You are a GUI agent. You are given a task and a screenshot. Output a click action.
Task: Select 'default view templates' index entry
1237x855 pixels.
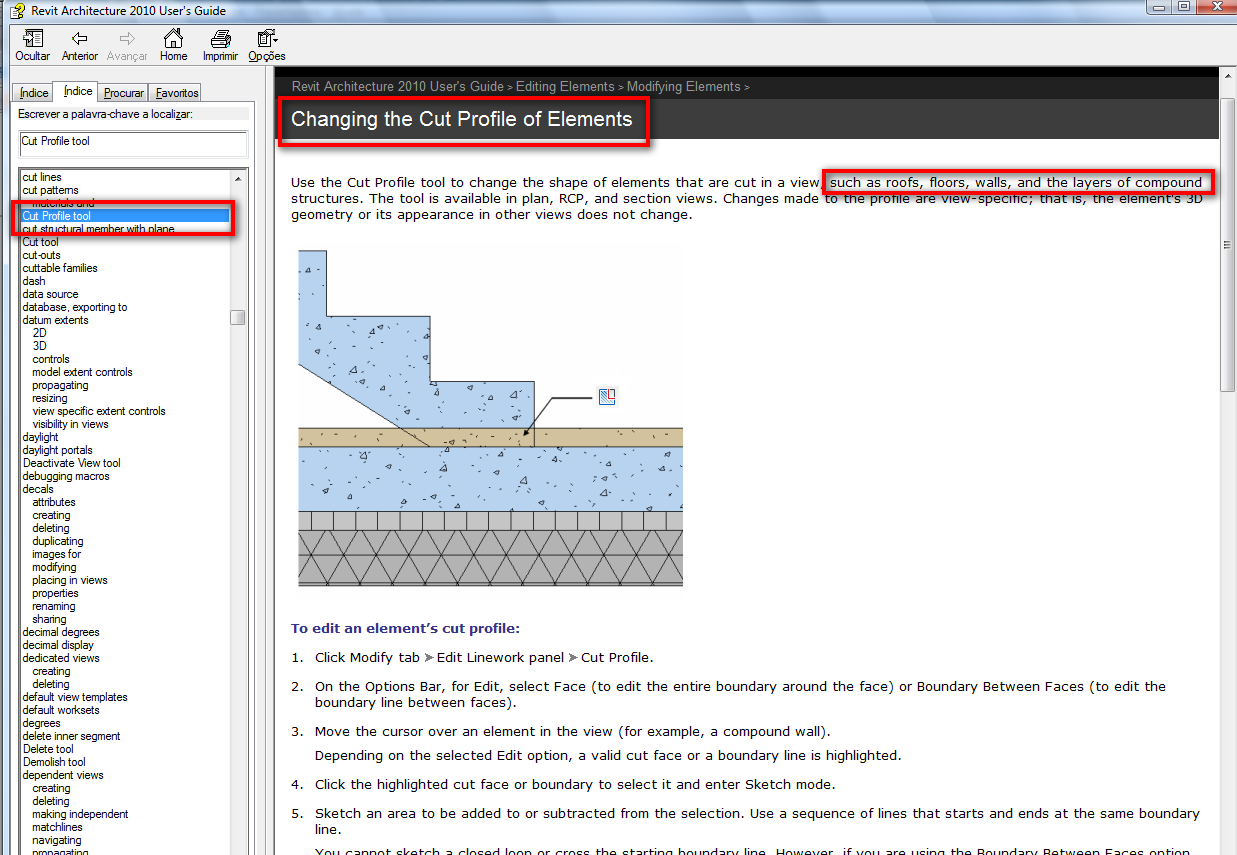pos(75,697)
